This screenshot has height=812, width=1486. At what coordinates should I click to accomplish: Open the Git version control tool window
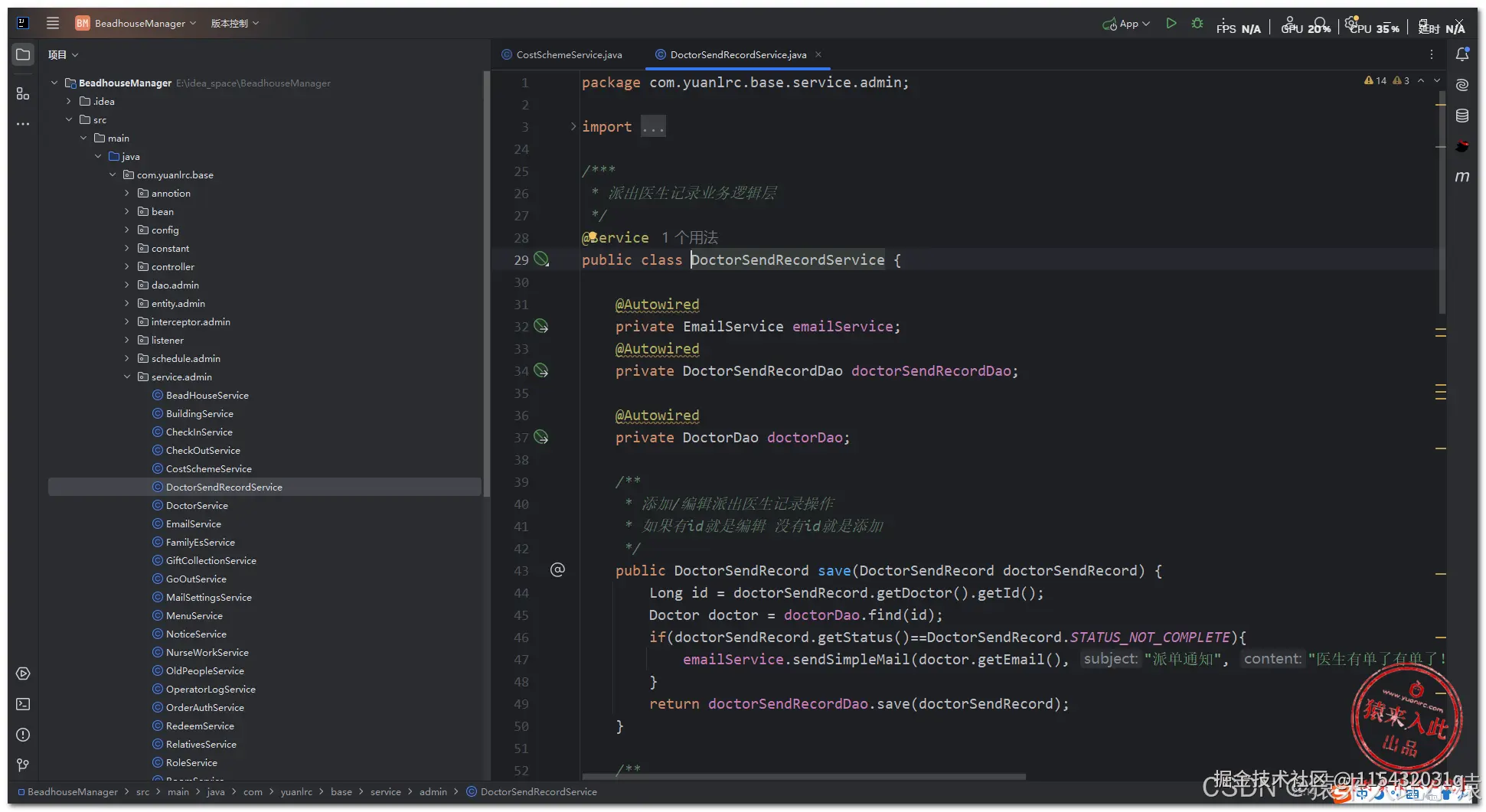tap(23, 765)
